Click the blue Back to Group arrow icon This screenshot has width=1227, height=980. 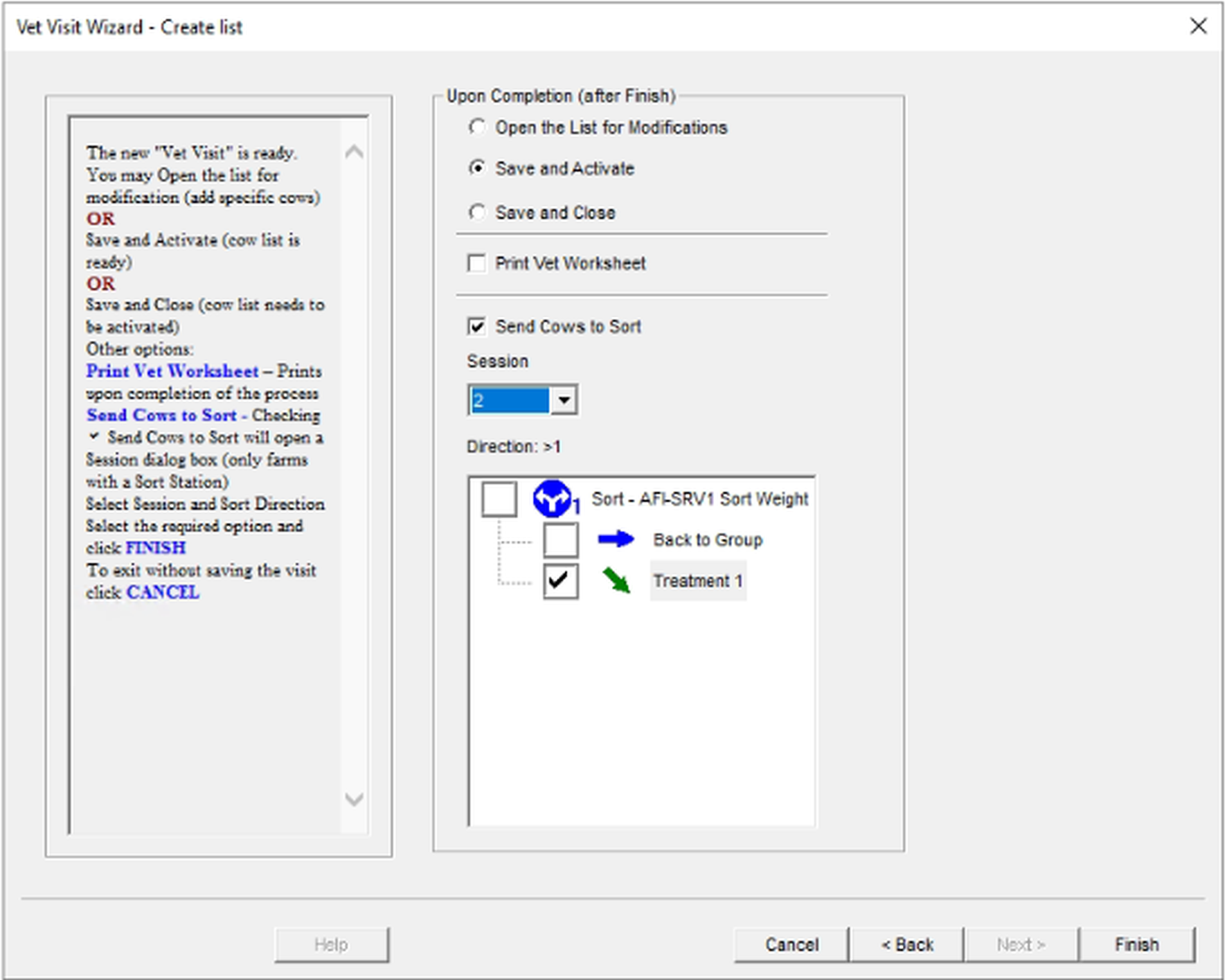tap(616, 540)
